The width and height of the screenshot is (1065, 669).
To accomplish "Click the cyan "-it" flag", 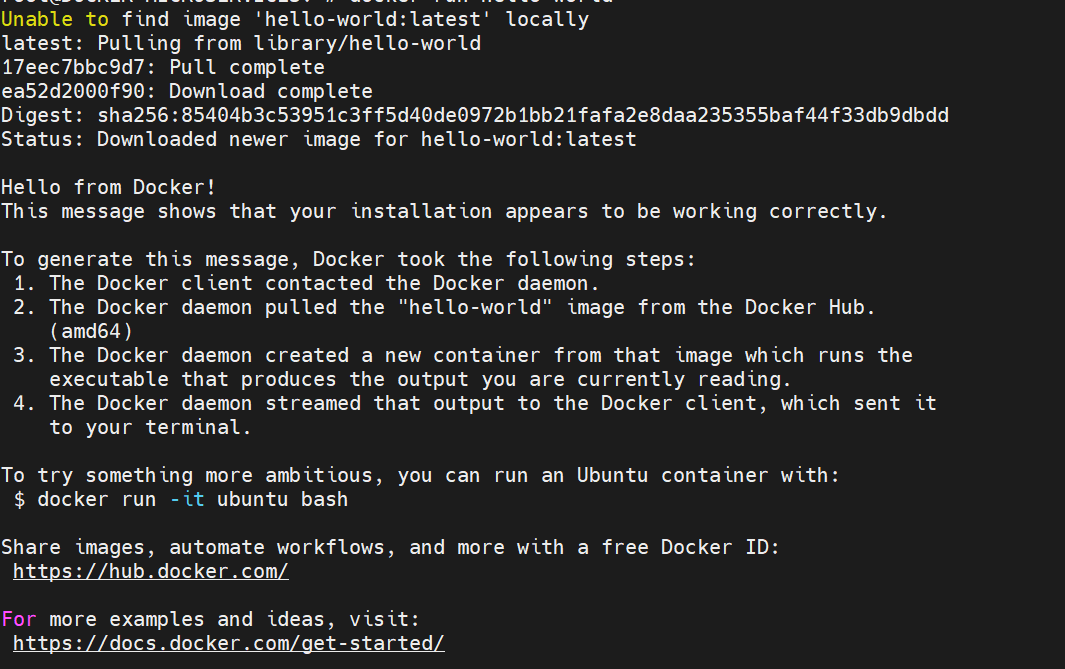I will (x=187, y=499).
